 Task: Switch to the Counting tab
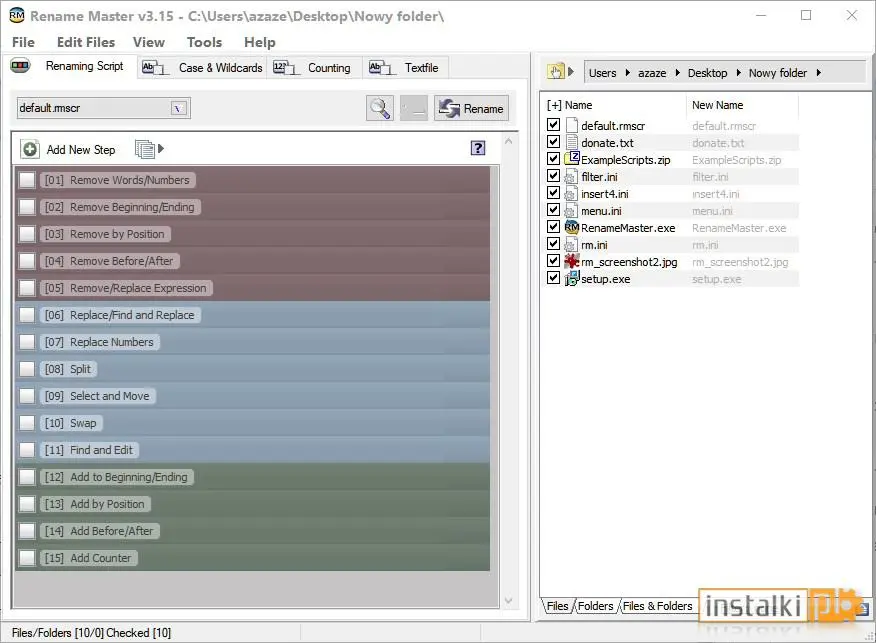[314, 68]
